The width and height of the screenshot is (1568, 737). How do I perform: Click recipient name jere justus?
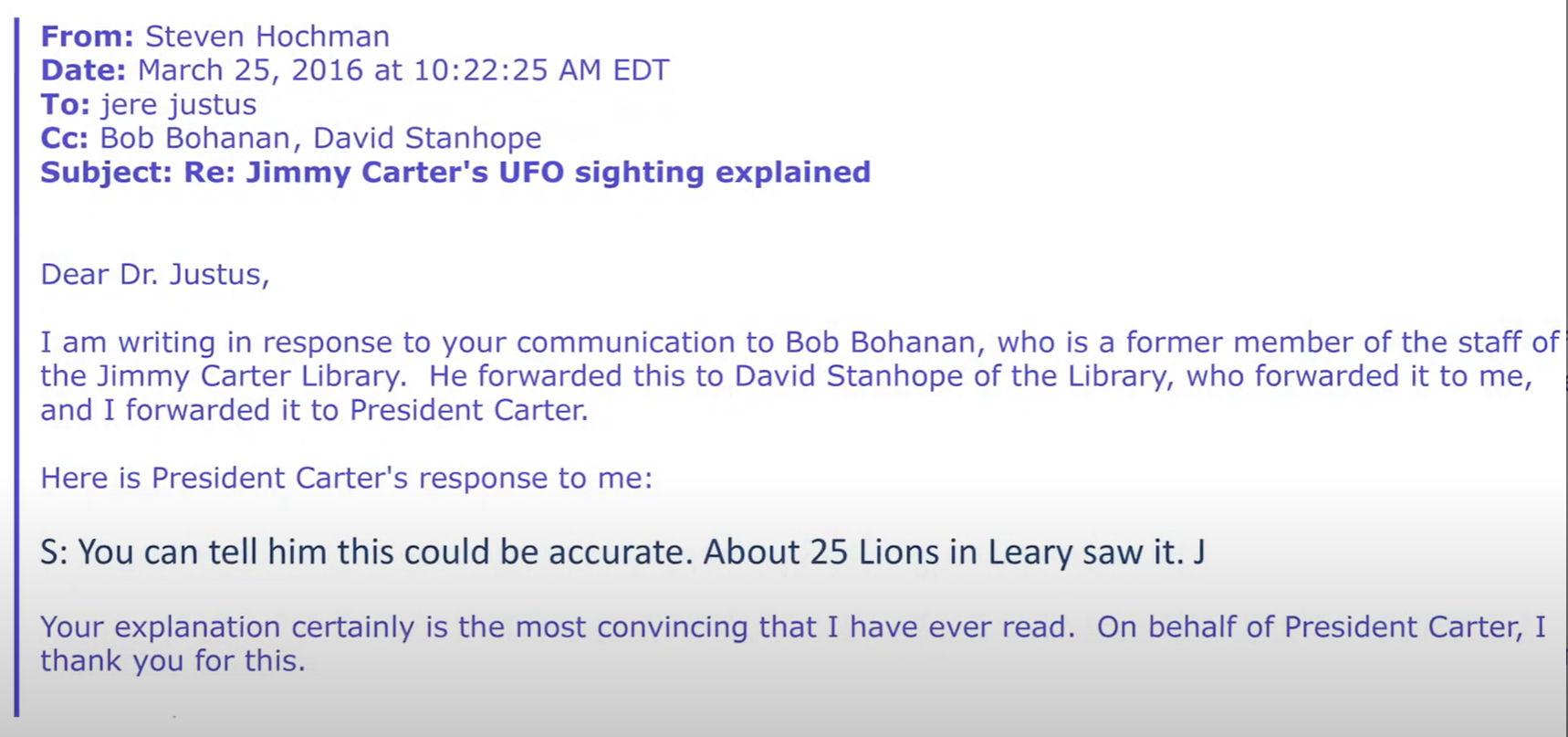click(178, 105)
